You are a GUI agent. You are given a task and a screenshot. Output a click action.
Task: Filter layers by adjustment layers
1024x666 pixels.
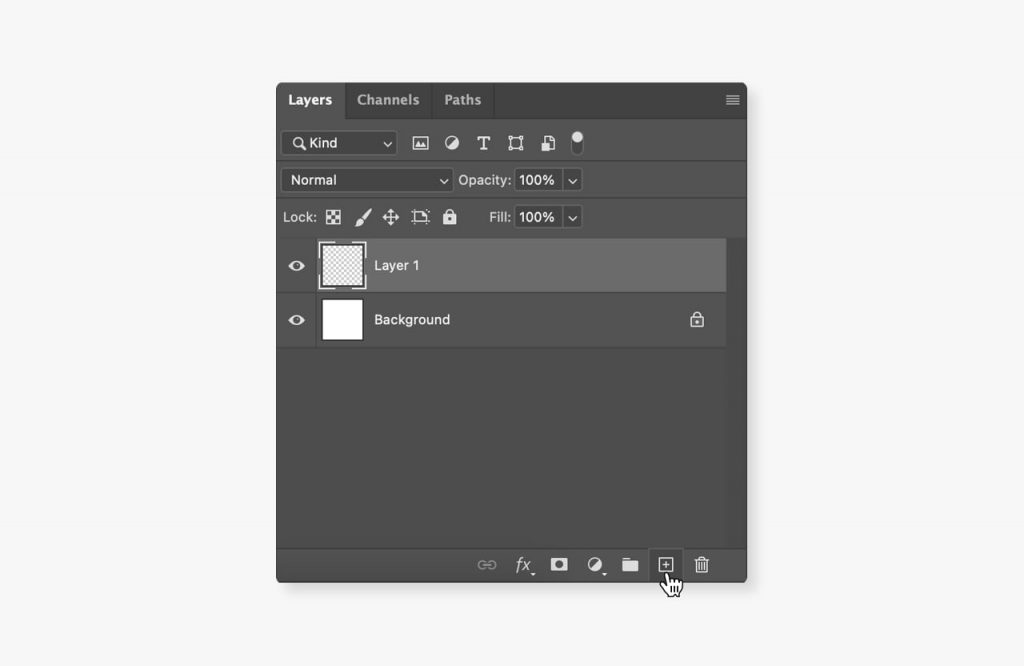point(452,143)
